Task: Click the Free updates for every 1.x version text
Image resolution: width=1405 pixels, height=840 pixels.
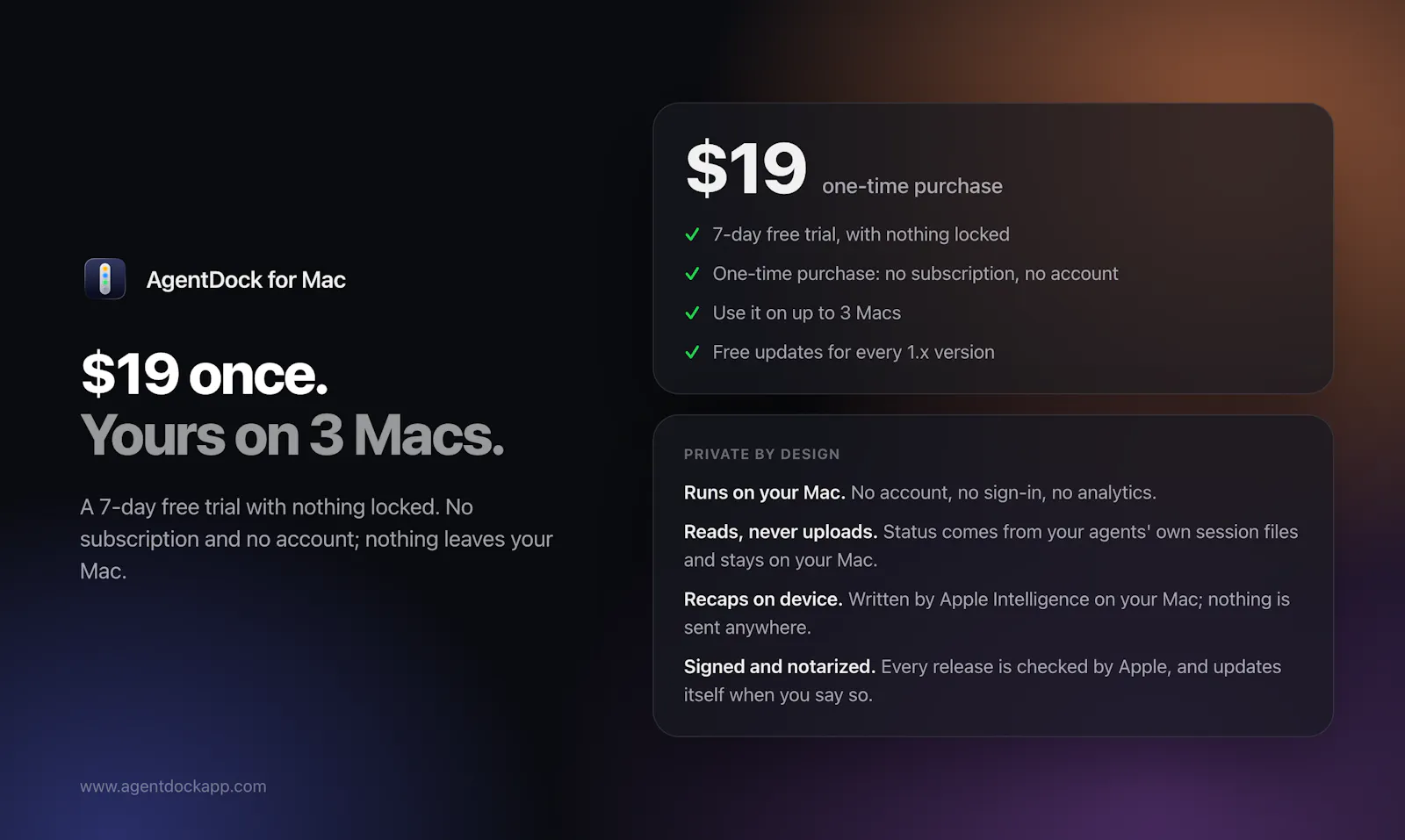Action: click(x=854, y=352)
